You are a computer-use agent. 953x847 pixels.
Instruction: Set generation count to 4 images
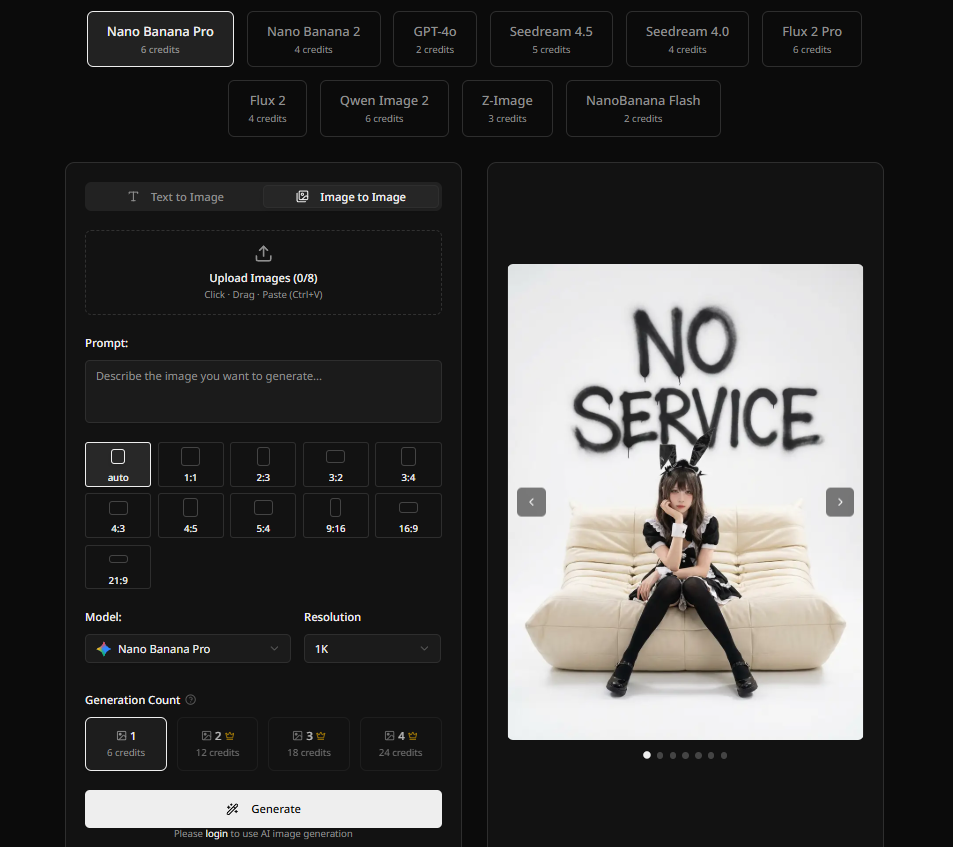[x=400, y=743]
